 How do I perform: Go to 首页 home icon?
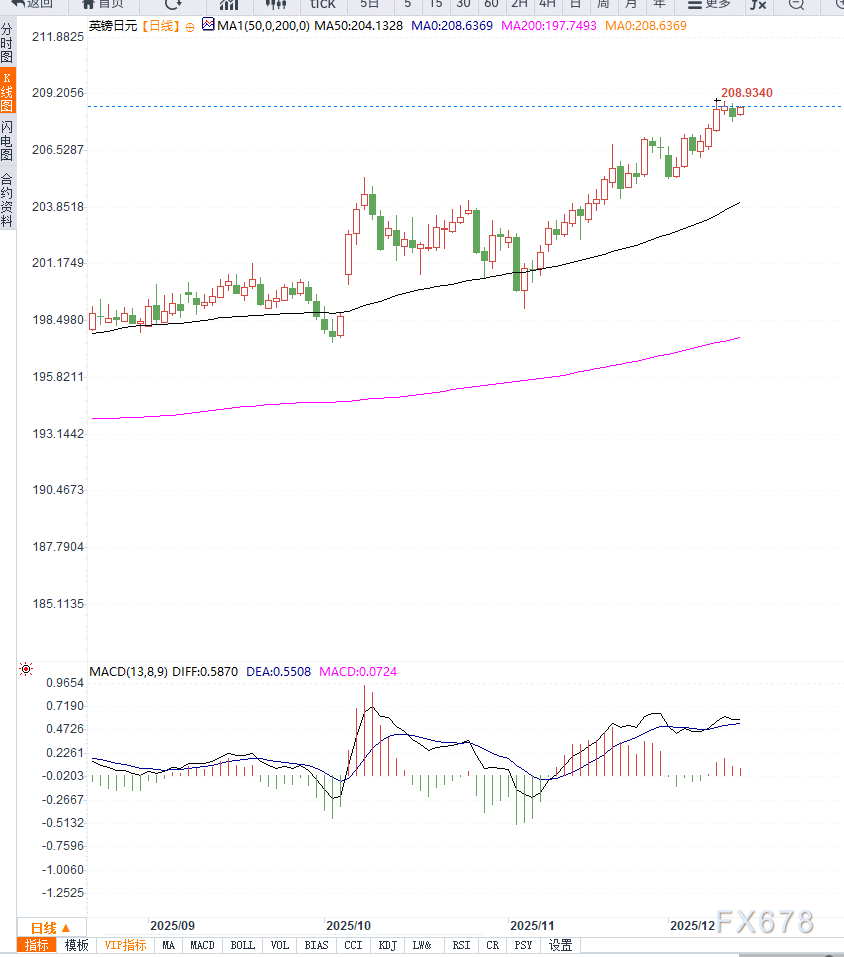pyautogui.click(x=103, y=4)
